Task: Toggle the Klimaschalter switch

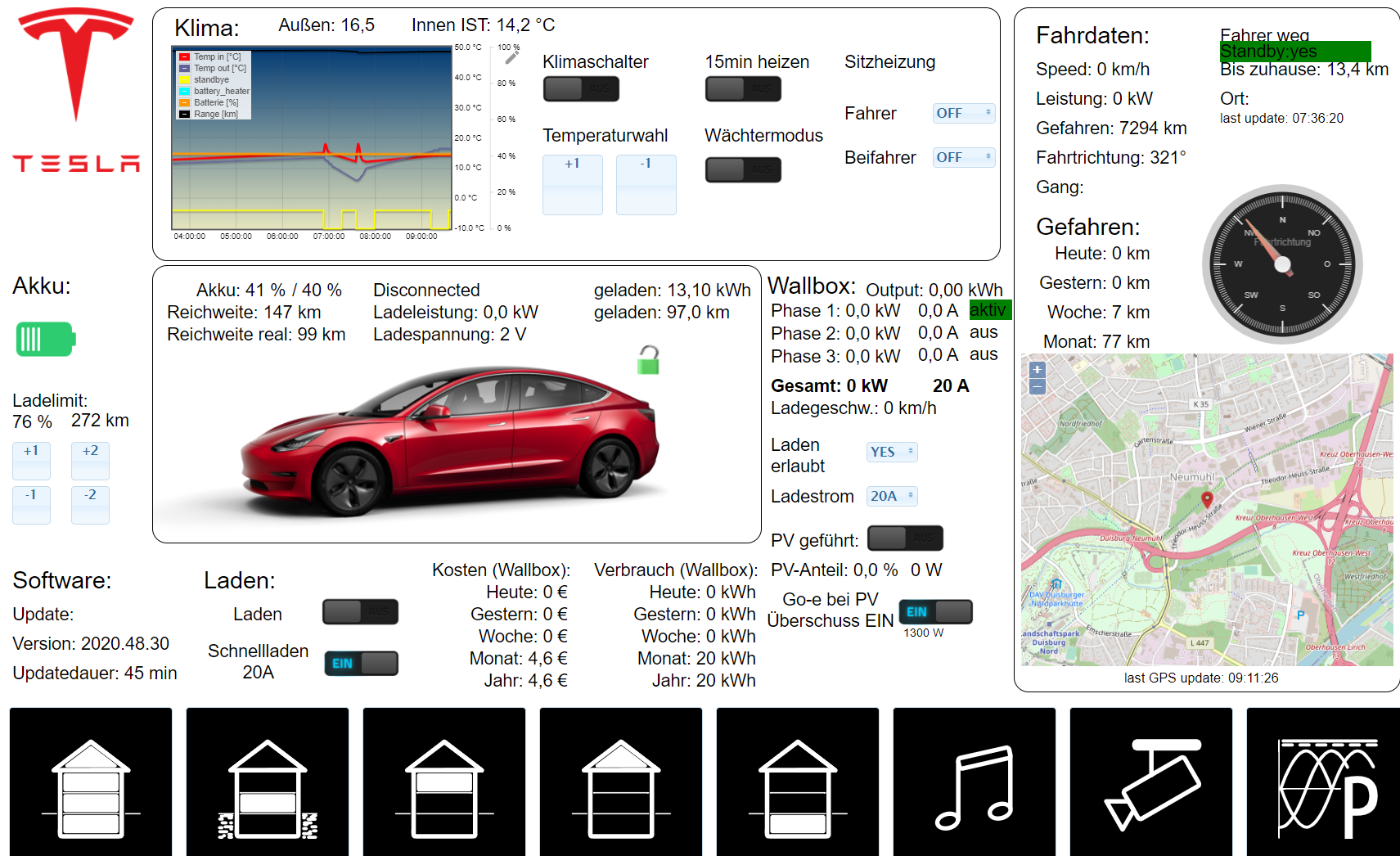Action: pyautogui.click(x=581, y=88)
